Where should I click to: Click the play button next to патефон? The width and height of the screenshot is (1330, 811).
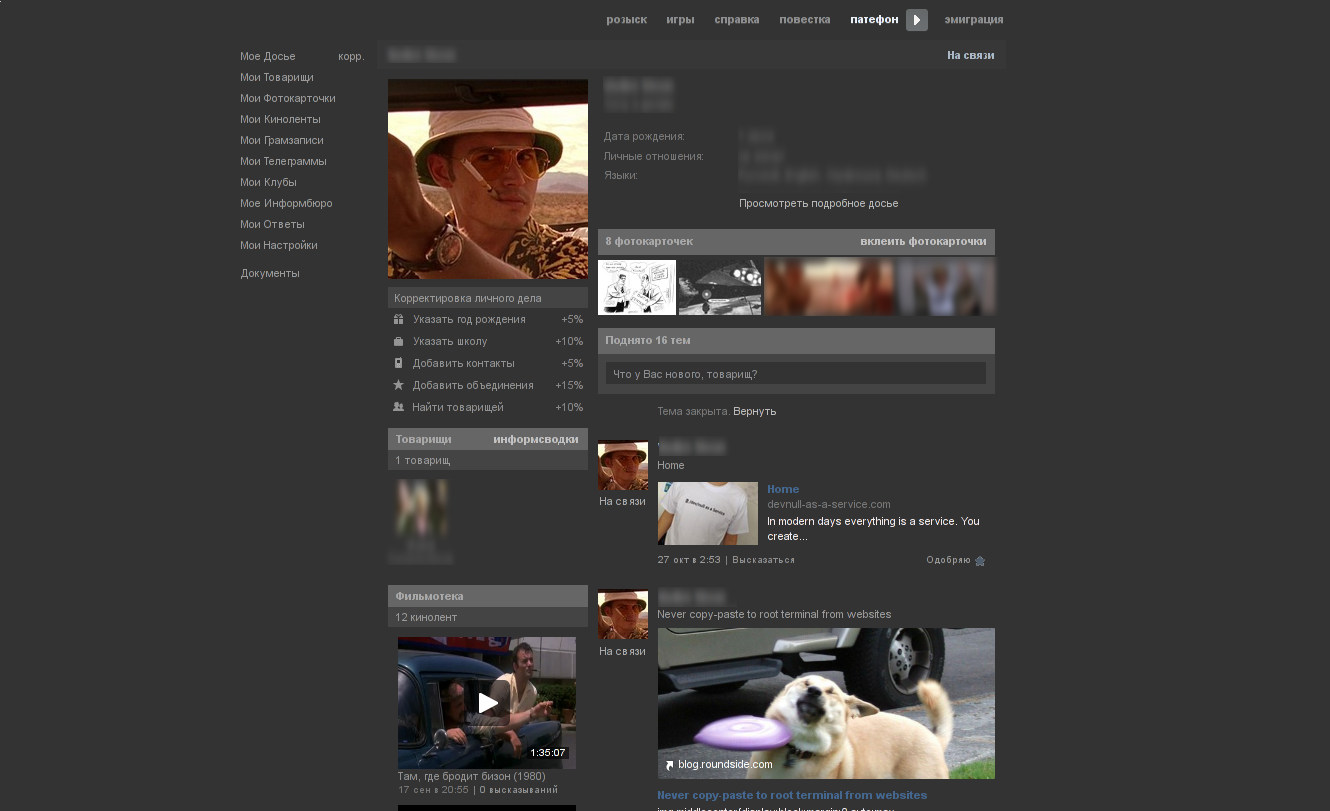click(x=917, y=20)
